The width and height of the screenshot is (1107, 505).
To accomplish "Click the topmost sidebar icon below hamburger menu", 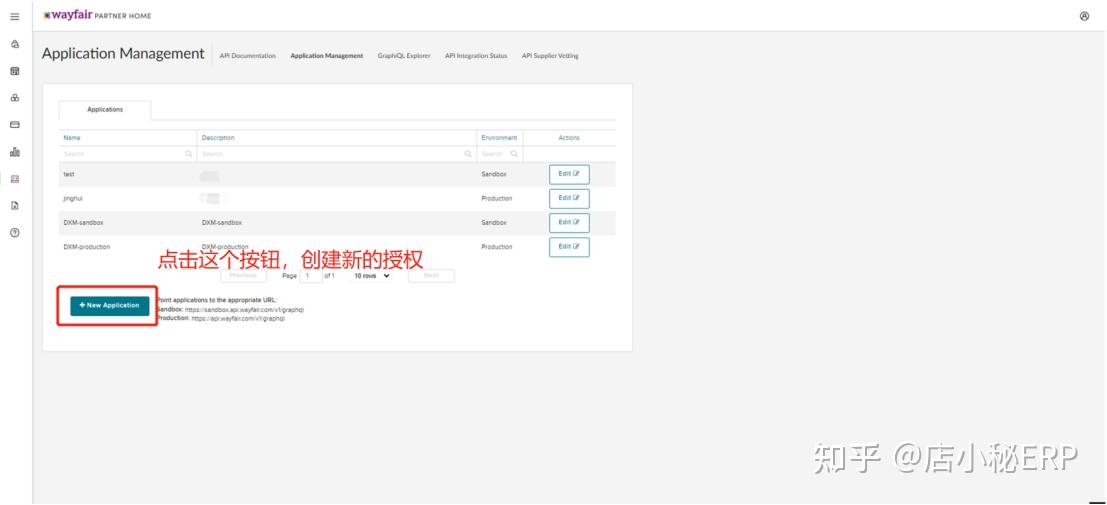I will (15, 44).
